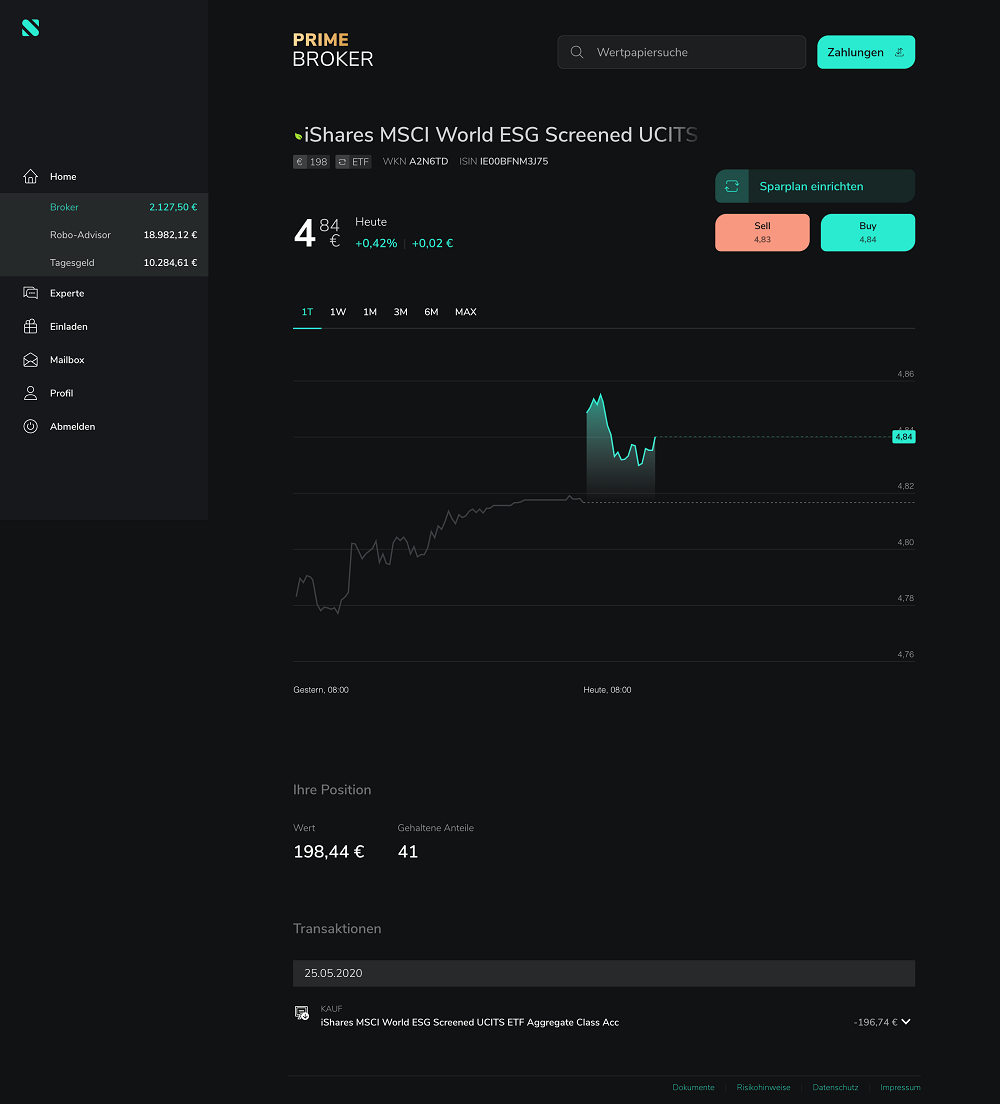
Task: Click the Abmelden power icon
Action: (30, 426)
